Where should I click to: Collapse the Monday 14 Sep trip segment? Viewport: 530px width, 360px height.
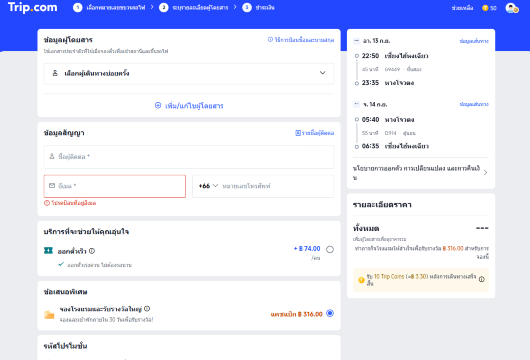[x=356, y=104]
